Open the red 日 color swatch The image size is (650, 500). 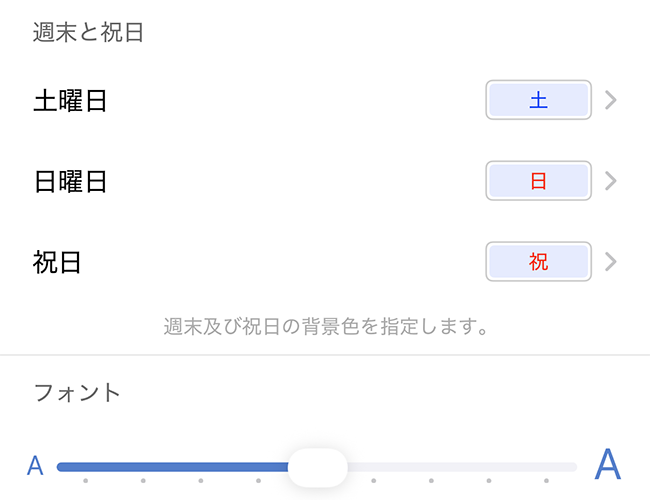tap(538, 181)
